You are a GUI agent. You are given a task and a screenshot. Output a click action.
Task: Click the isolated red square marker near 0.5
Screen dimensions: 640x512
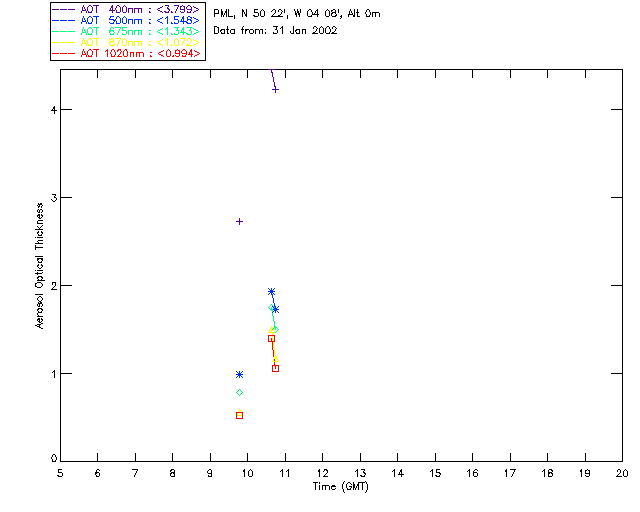click(240, 416)
